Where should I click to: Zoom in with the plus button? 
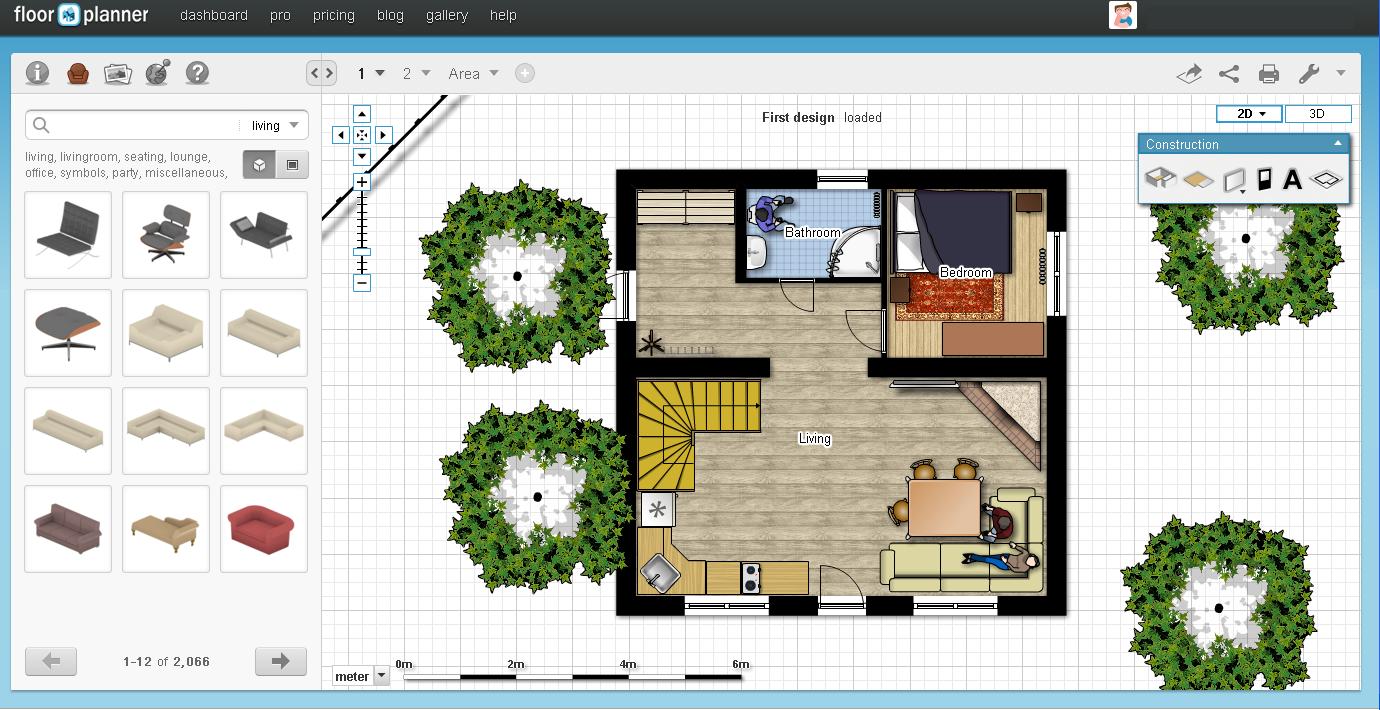tap(362, 182)
